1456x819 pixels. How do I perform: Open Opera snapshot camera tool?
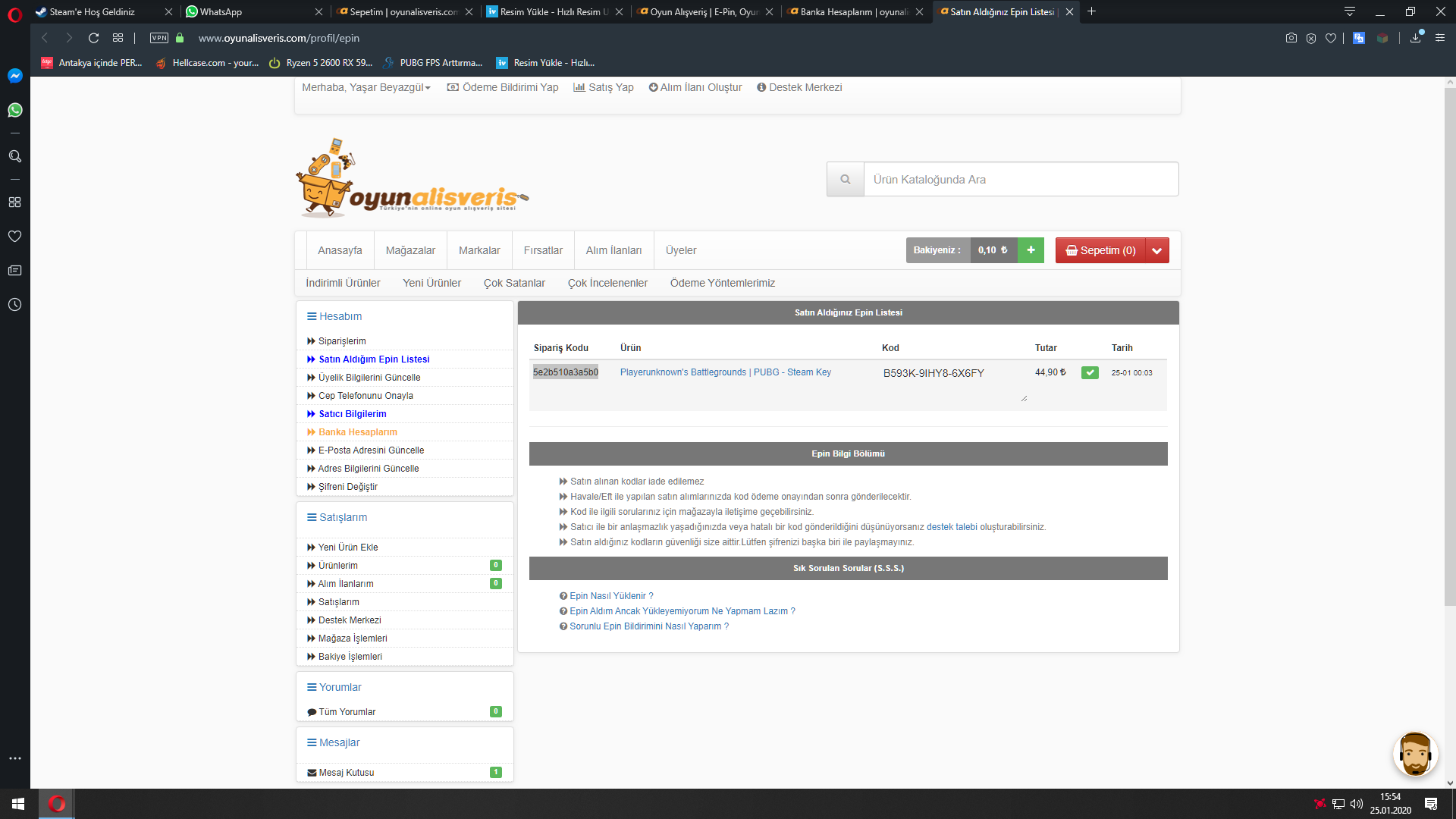pos(1291,38)
